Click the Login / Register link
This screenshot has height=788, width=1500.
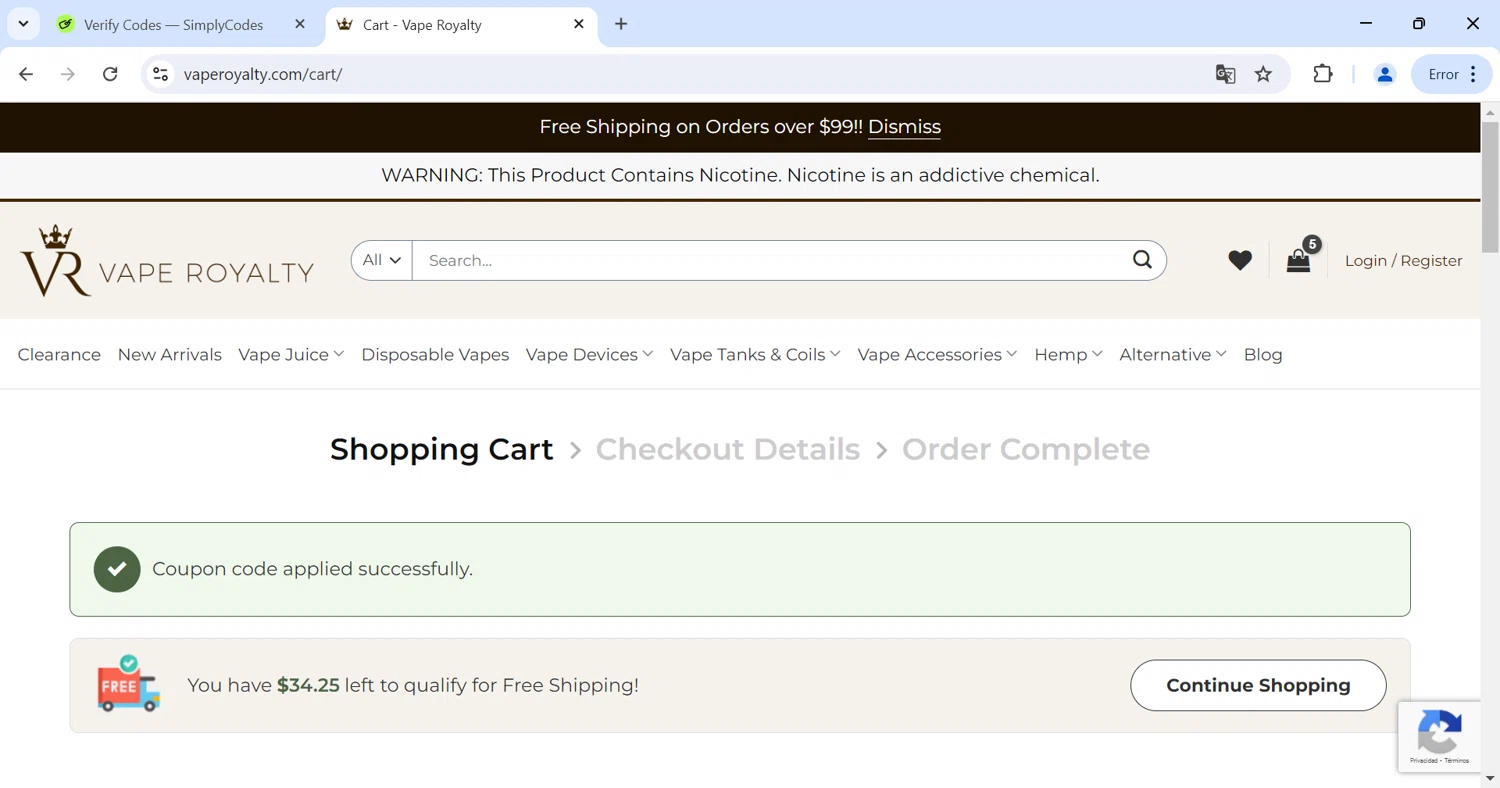pos(1403,261)
